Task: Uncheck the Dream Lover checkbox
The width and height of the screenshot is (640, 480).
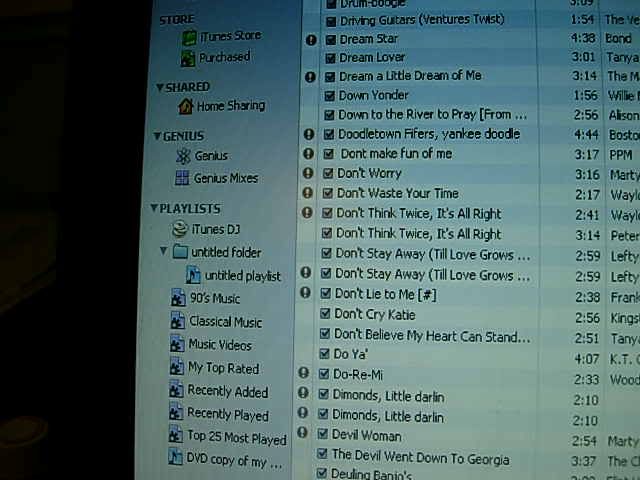Action: (330, 58)
